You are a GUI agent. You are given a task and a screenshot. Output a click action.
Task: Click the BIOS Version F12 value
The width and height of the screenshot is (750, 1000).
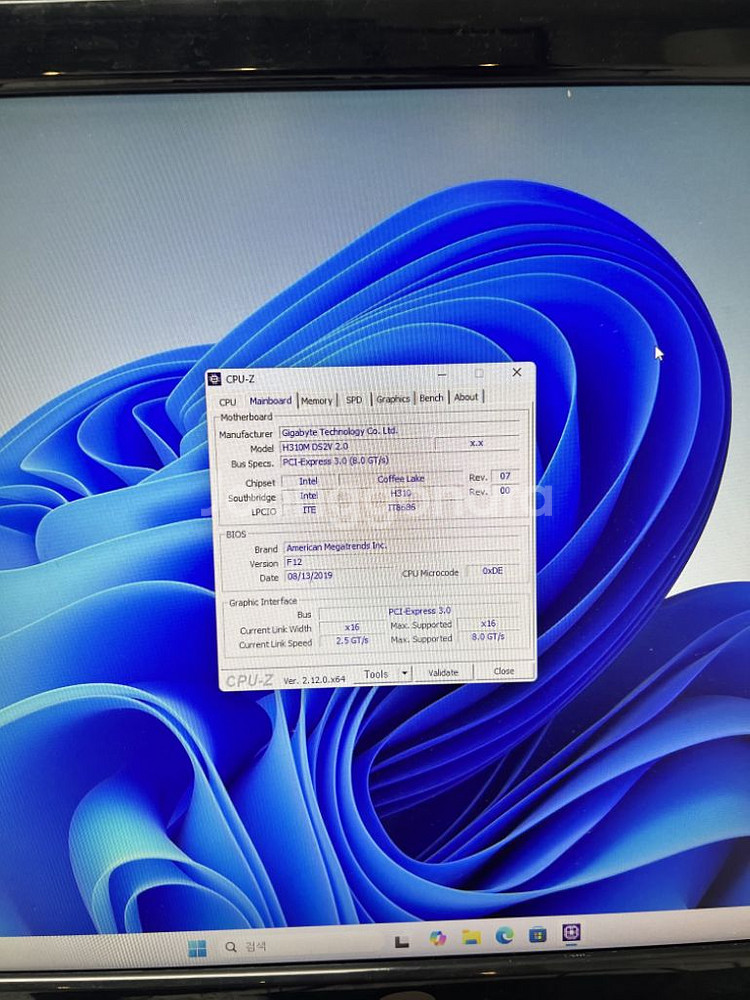(401, 561)
